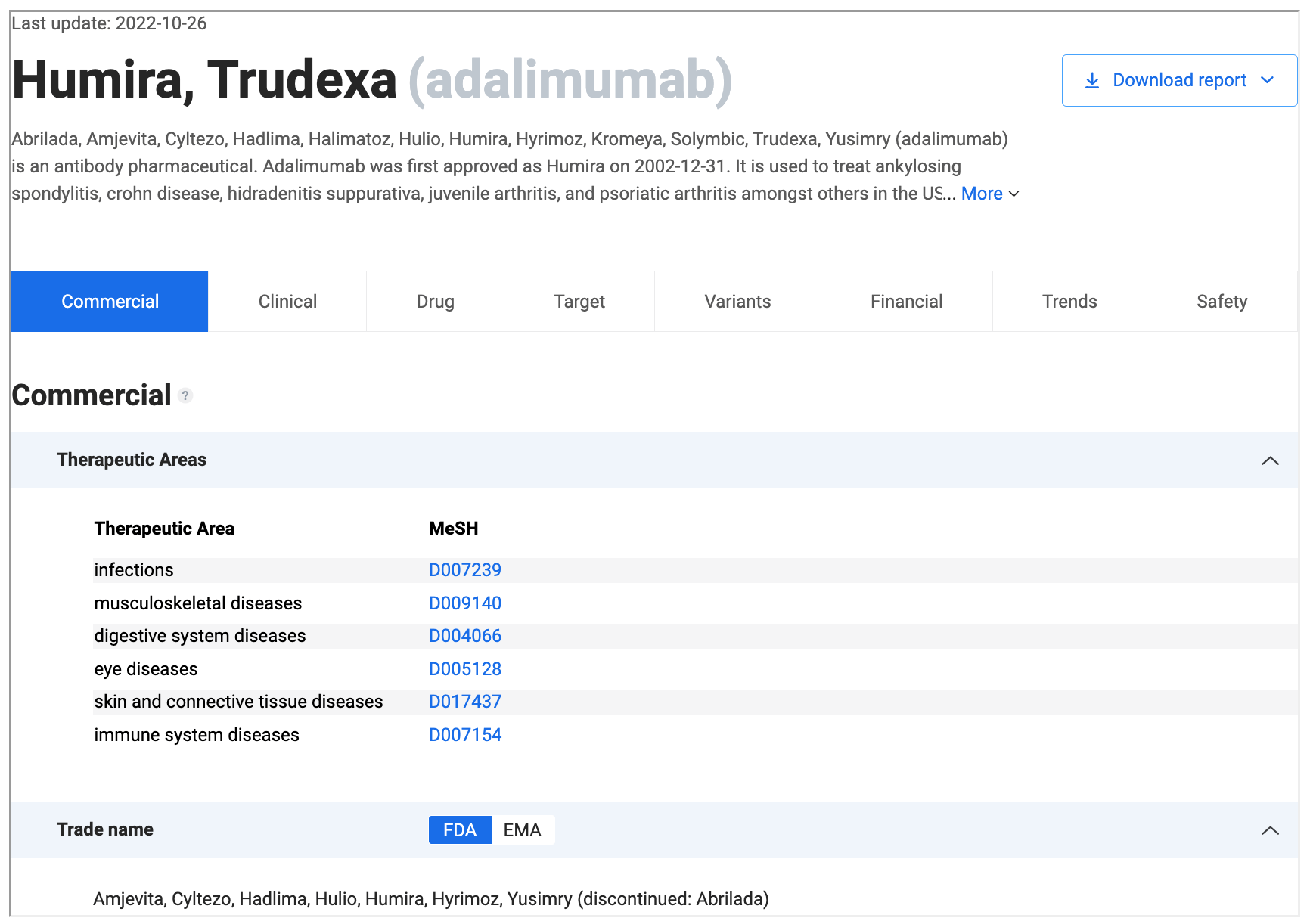Screen dimensions: 1310x924
Task: Click the MeSH column header
Action: 453,529
